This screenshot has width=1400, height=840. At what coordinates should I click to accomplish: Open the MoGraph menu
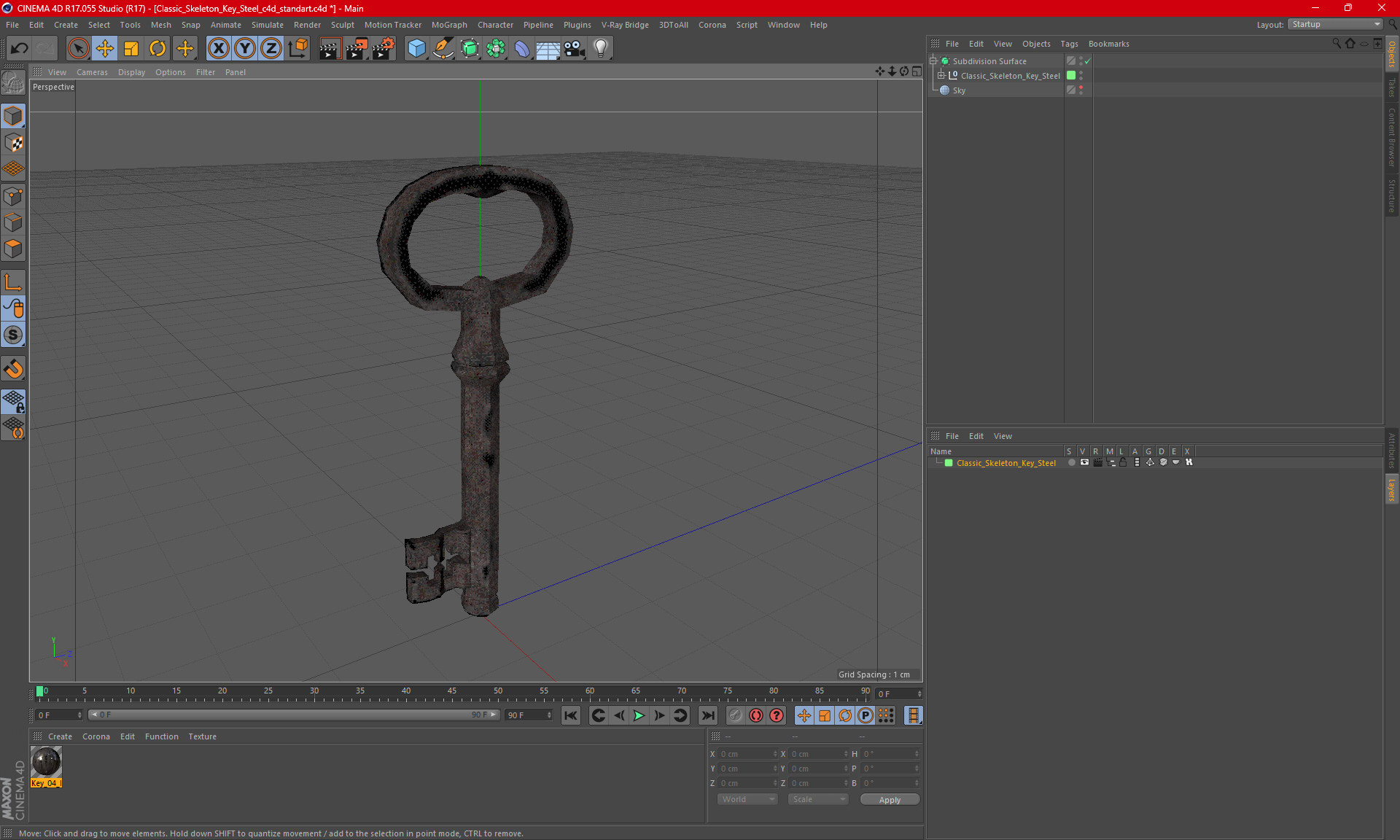[449, 25]
